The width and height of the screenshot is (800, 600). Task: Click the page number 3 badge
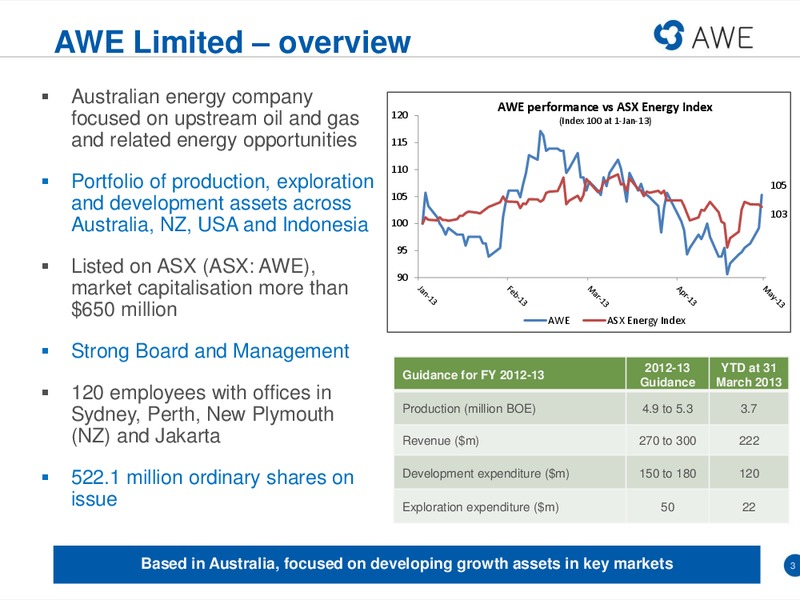click(792, 565)
